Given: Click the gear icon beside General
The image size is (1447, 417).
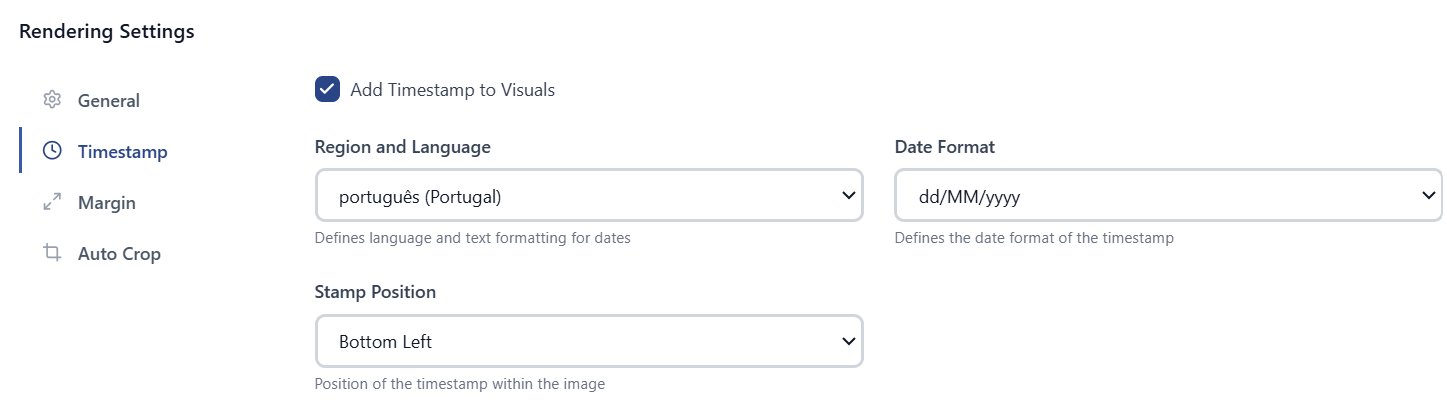Looking at the screenshot, I should point(52,100).
